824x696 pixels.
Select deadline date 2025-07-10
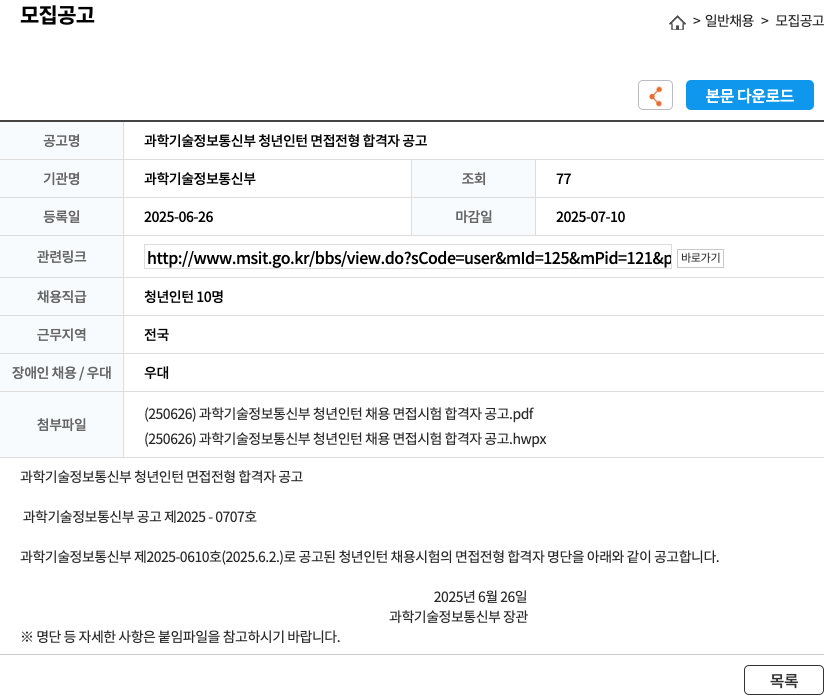click(x=591, y=217)
